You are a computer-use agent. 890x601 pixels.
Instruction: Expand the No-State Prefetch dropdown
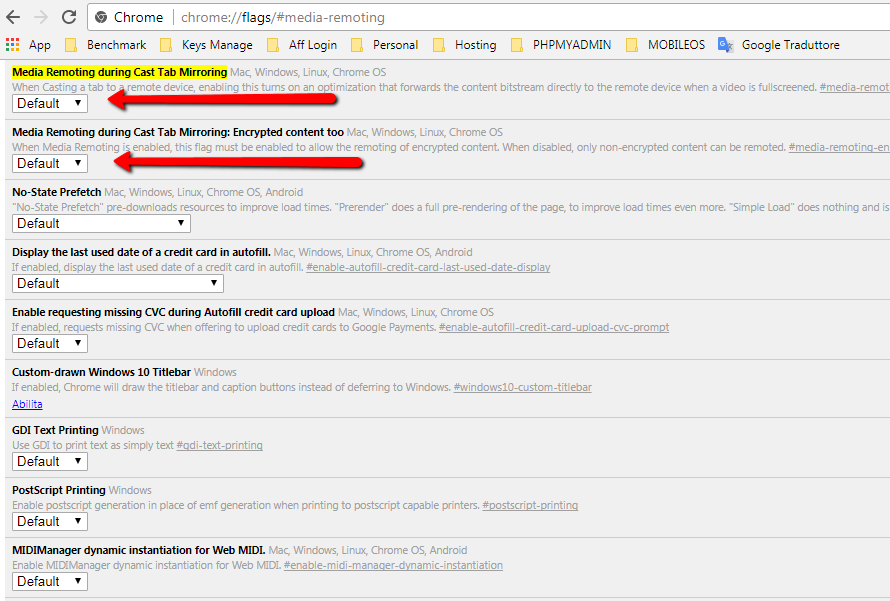click(101, 224)
